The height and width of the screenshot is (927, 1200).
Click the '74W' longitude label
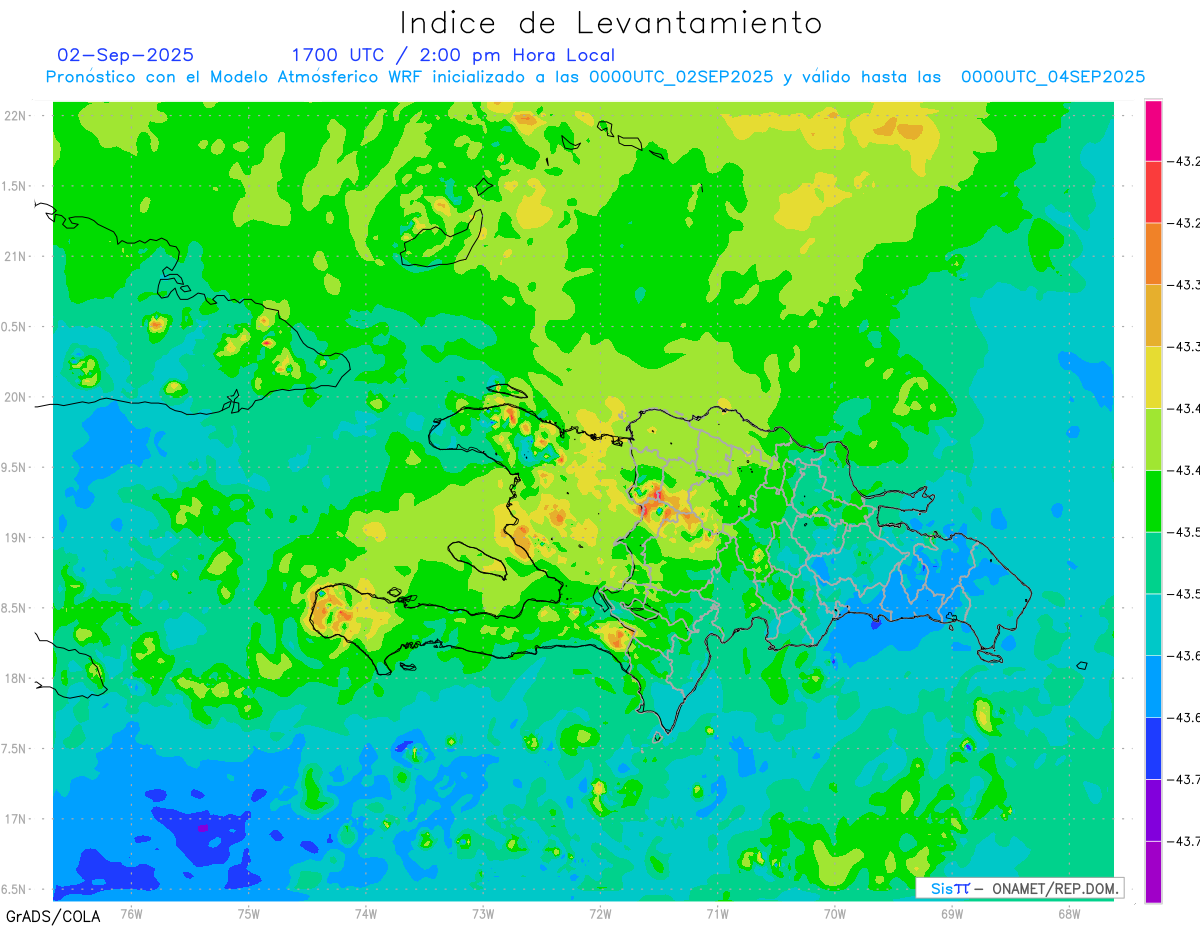tap(366, 914)
